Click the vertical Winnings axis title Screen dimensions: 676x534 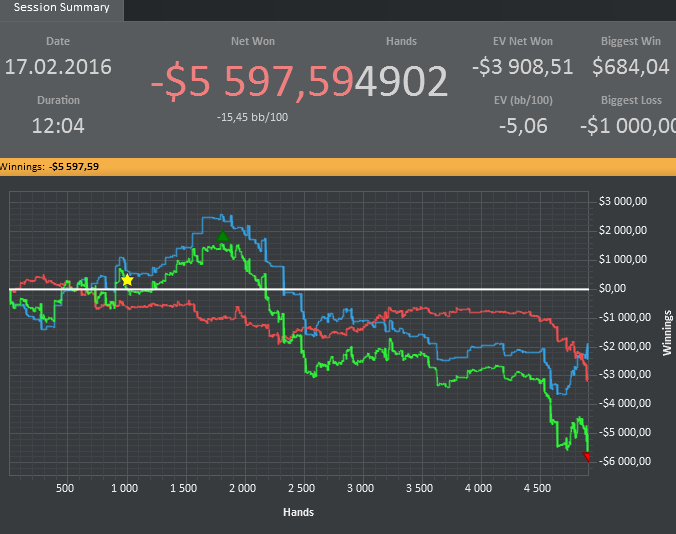pos(667,333)
